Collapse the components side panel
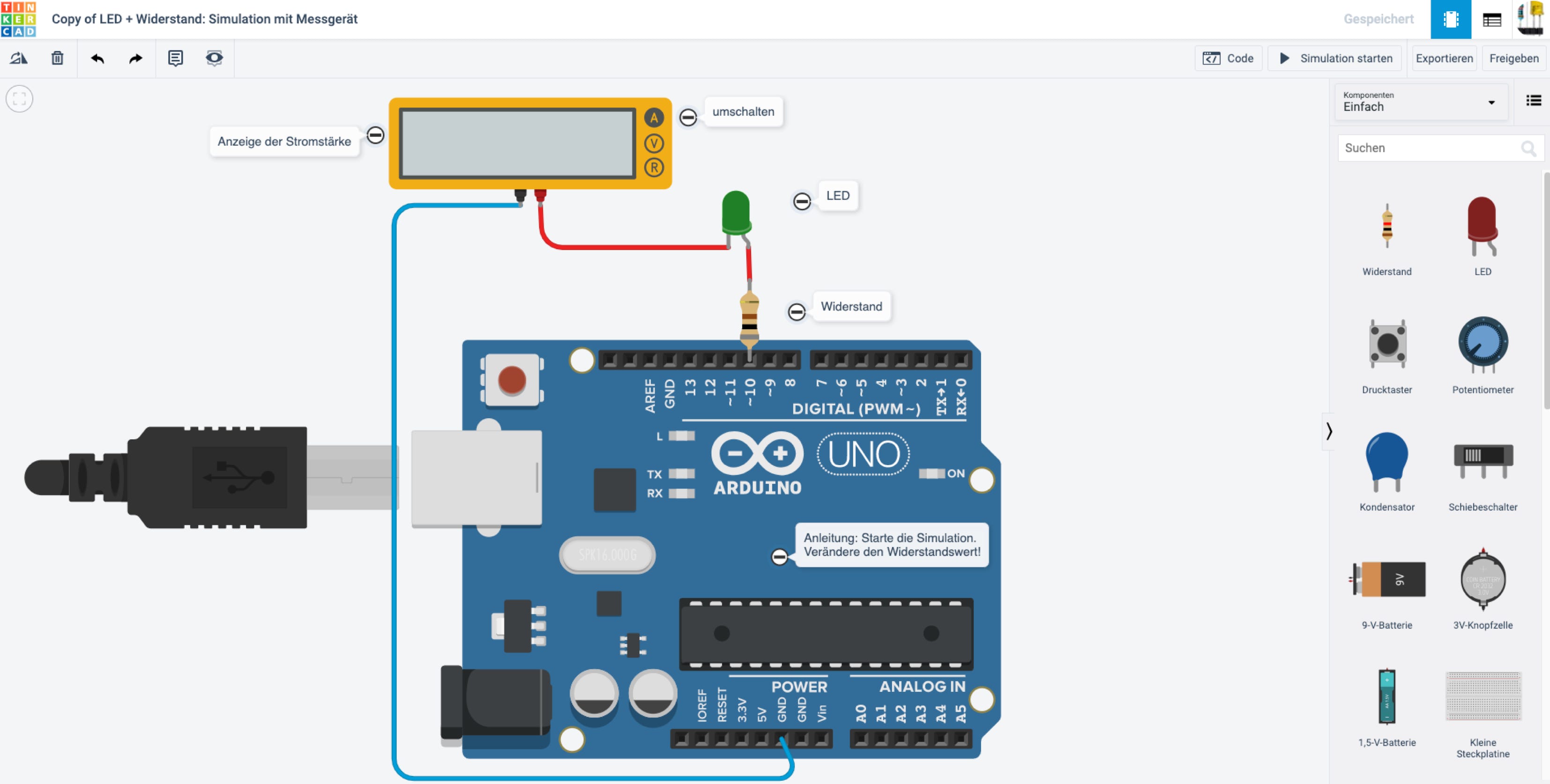The image size is (1550, 784). (1328, 431)
